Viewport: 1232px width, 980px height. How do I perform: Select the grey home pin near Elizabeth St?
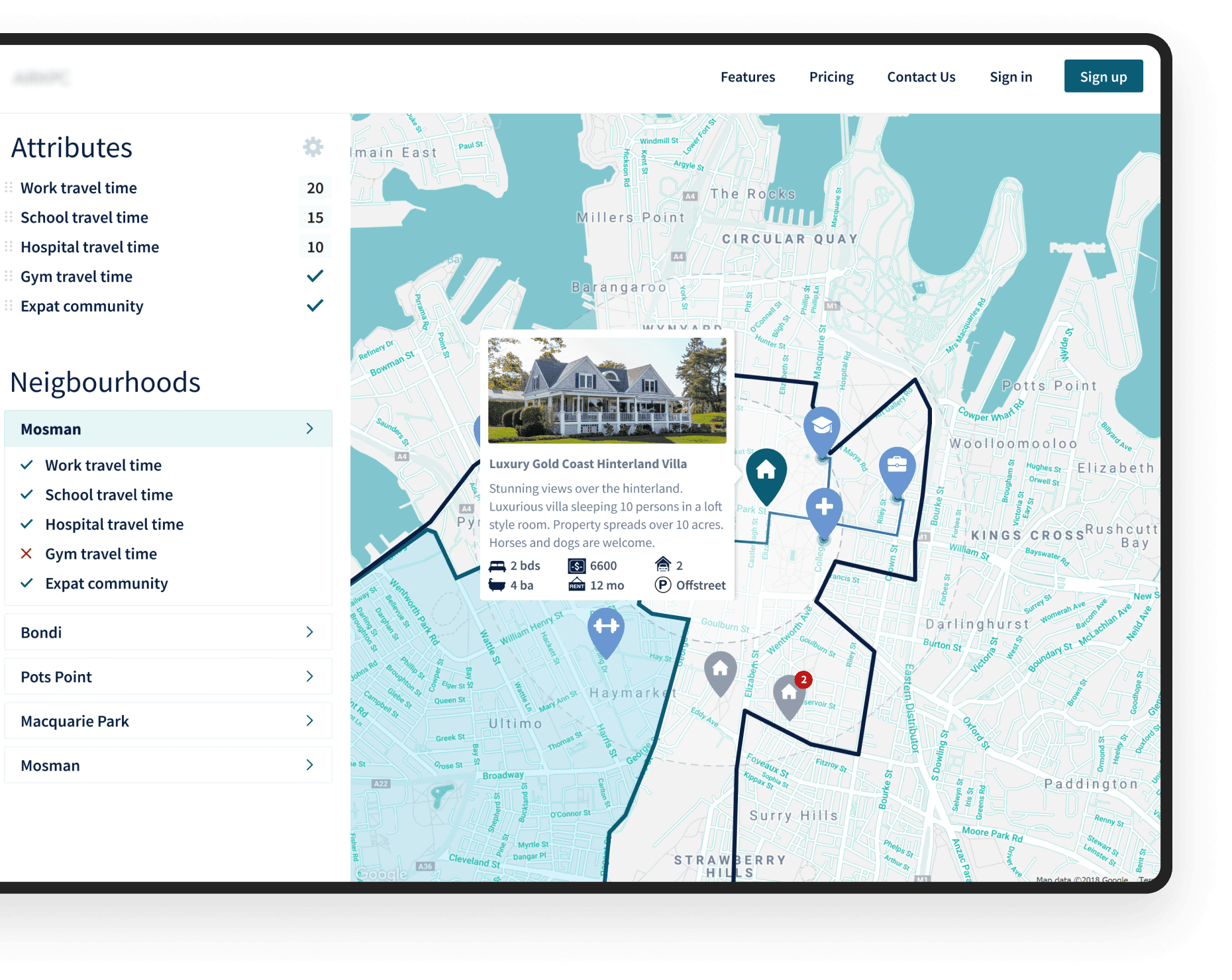(x=720, y=673)
